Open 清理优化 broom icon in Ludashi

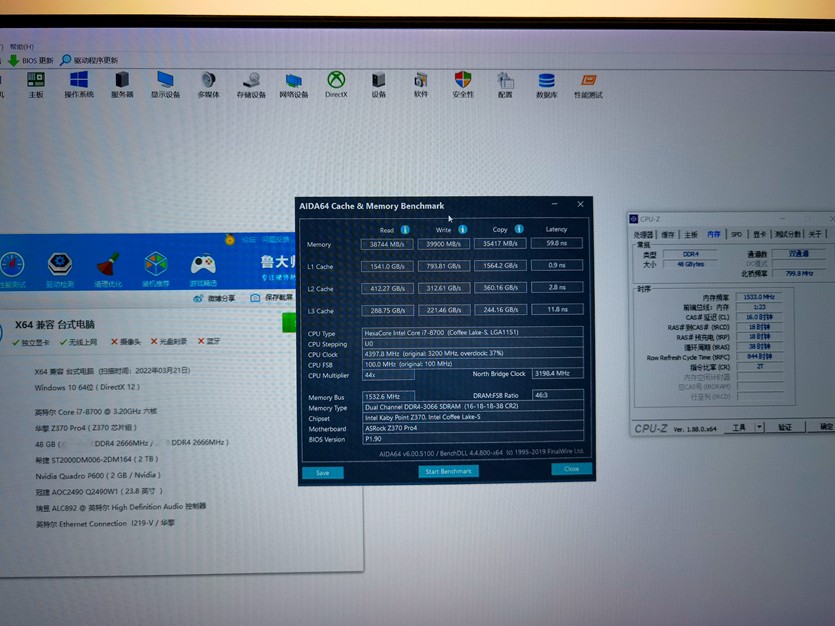[x=108, y=266]
